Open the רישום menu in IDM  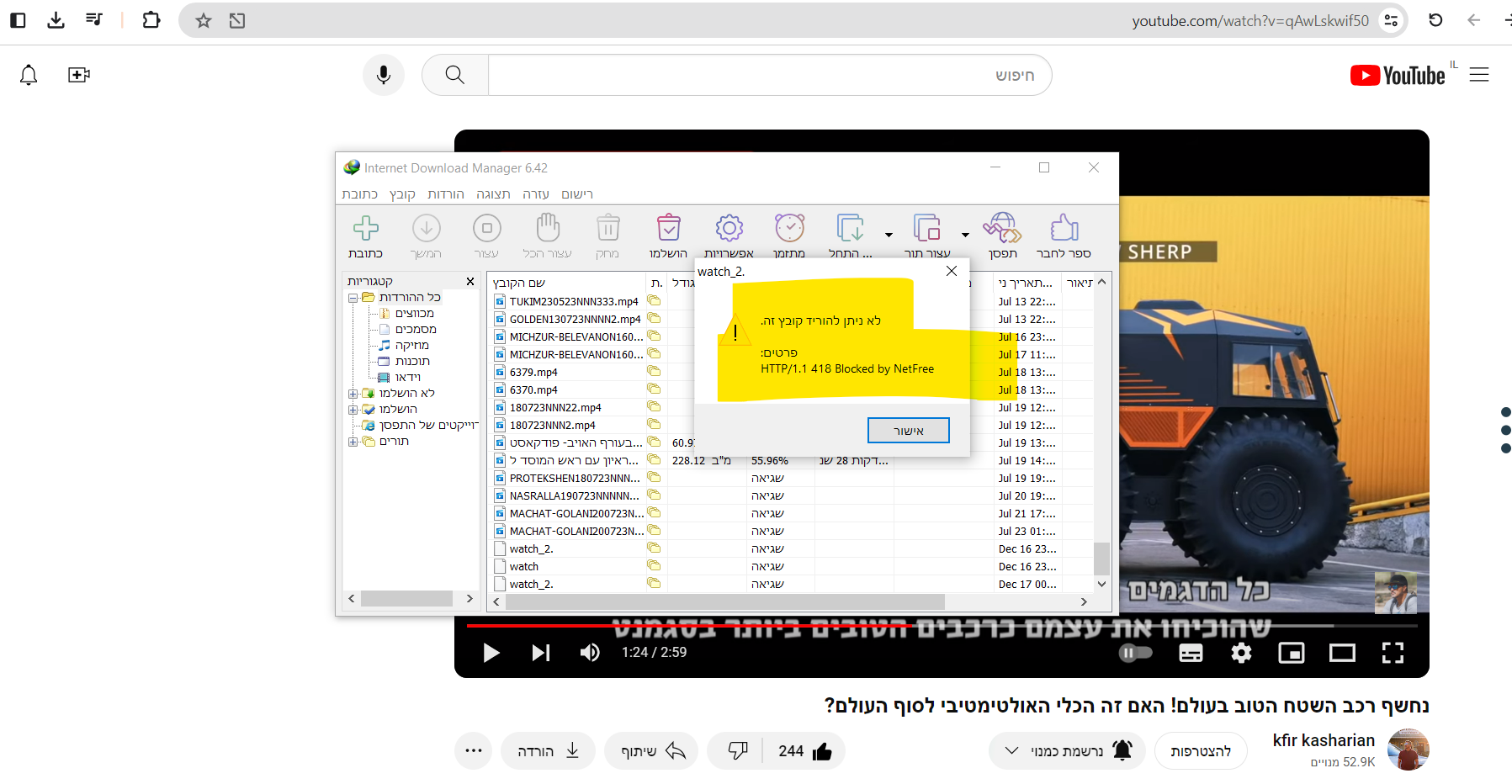577,194
